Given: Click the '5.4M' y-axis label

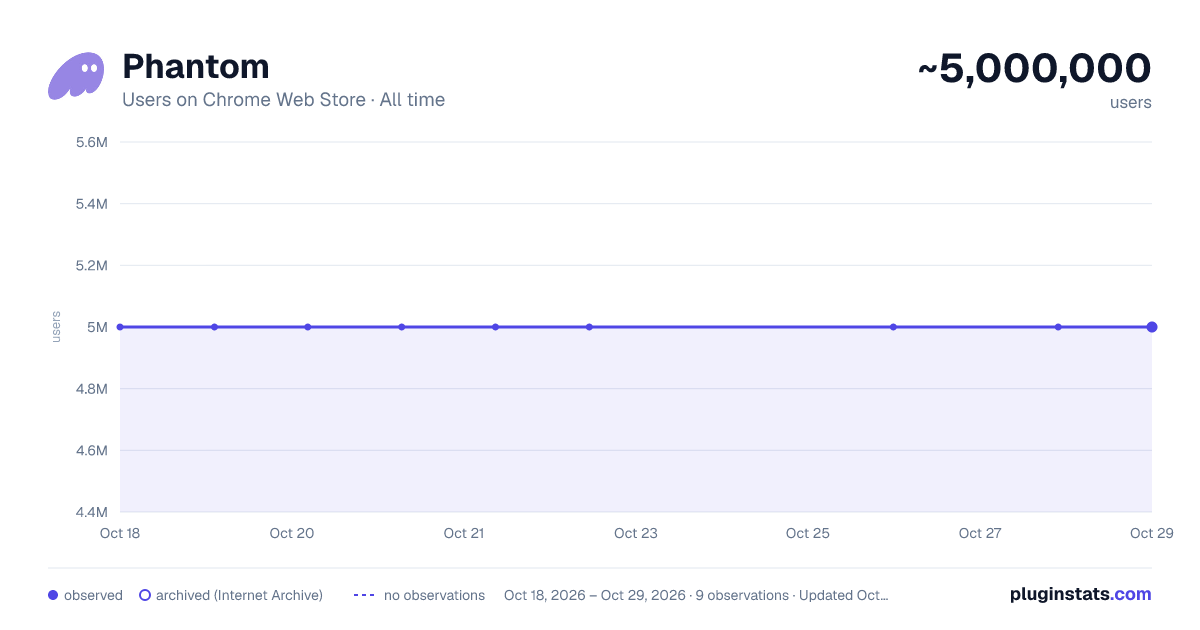Looking at the screenshot, I should pyautogui.click(x=91, y=204).
